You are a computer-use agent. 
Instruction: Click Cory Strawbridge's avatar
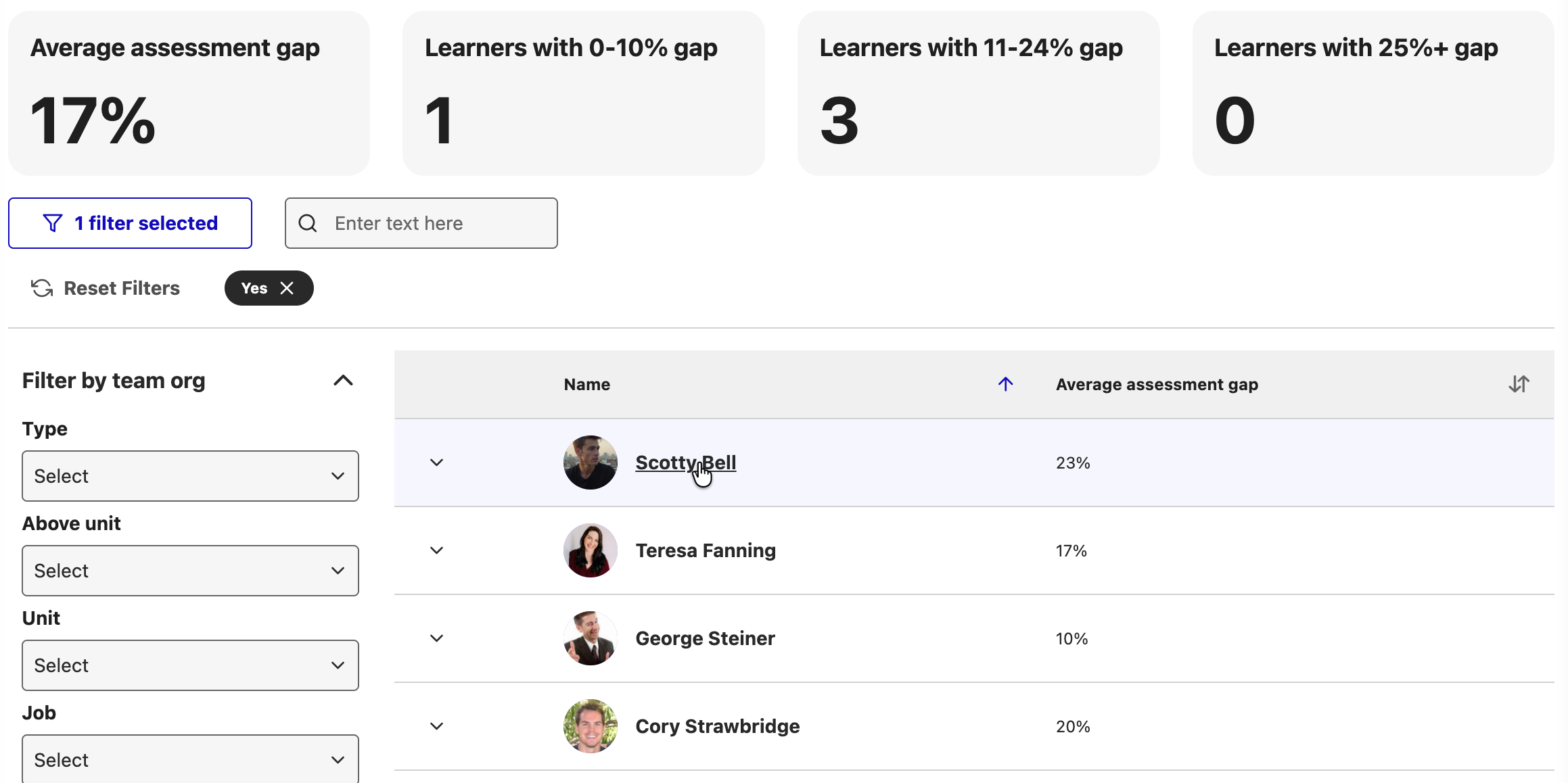pos(591,726)
